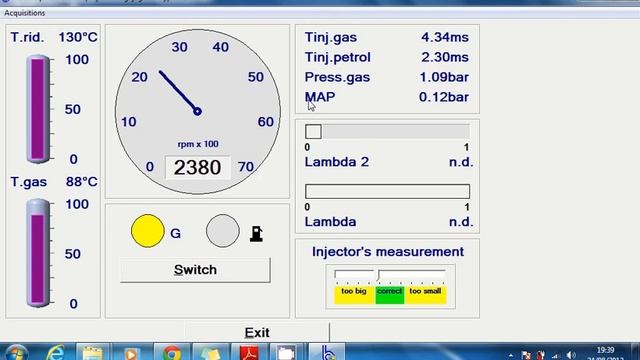Click the Press.gas value 1.09bar
640x360 pixels.
coord(444,77)
